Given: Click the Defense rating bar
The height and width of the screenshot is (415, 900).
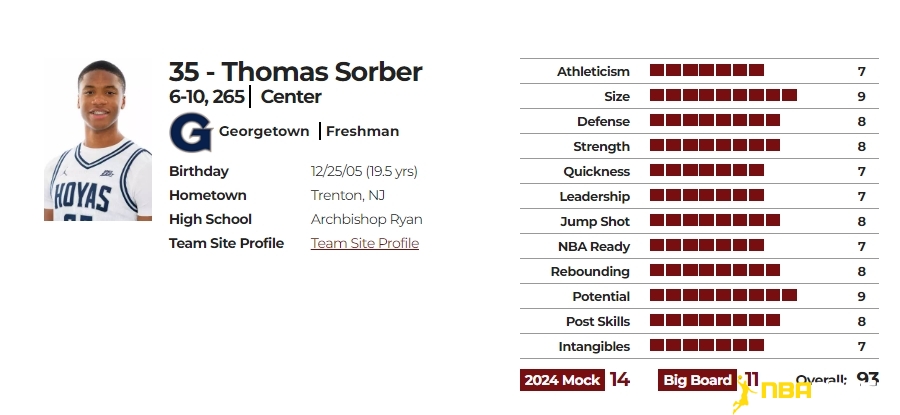Looking at the screenshot, I should point(715,121).
